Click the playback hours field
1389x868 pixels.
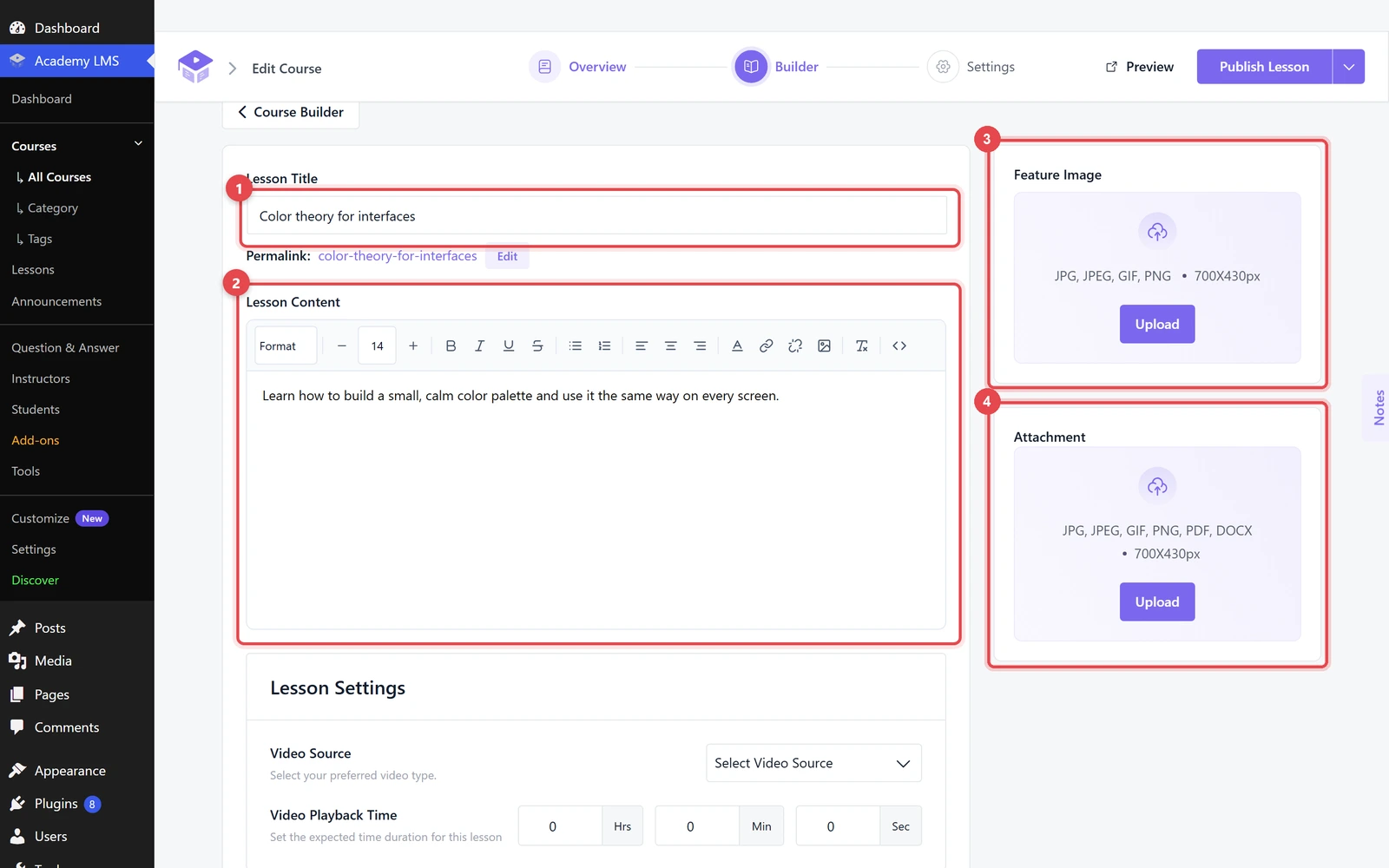coord(560,826)
